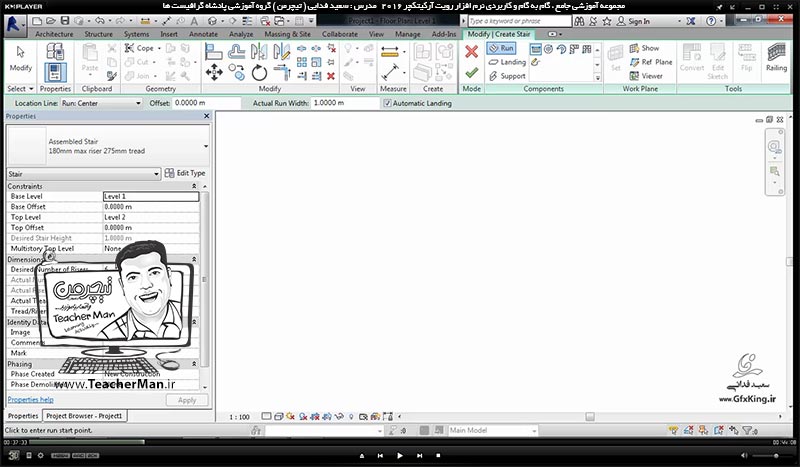
Task: Click the Landing component button
Action: 507,62
